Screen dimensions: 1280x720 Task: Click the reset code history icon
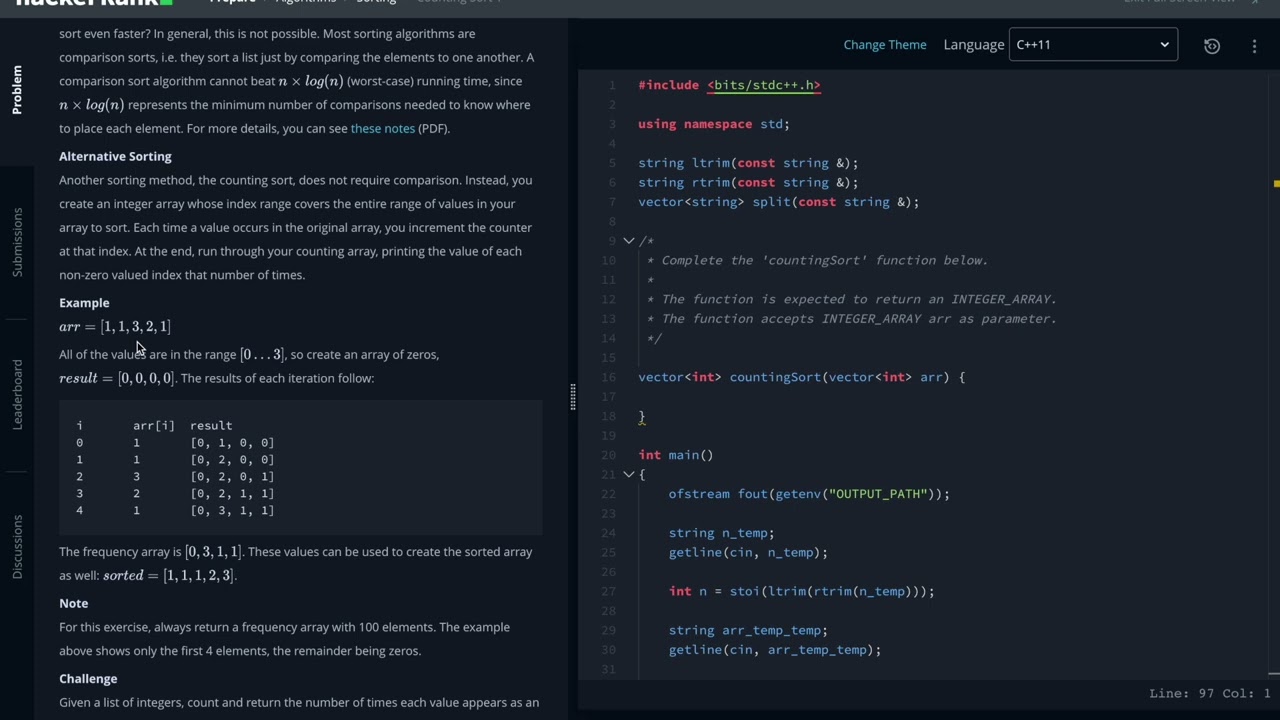tap(1212, 45)
